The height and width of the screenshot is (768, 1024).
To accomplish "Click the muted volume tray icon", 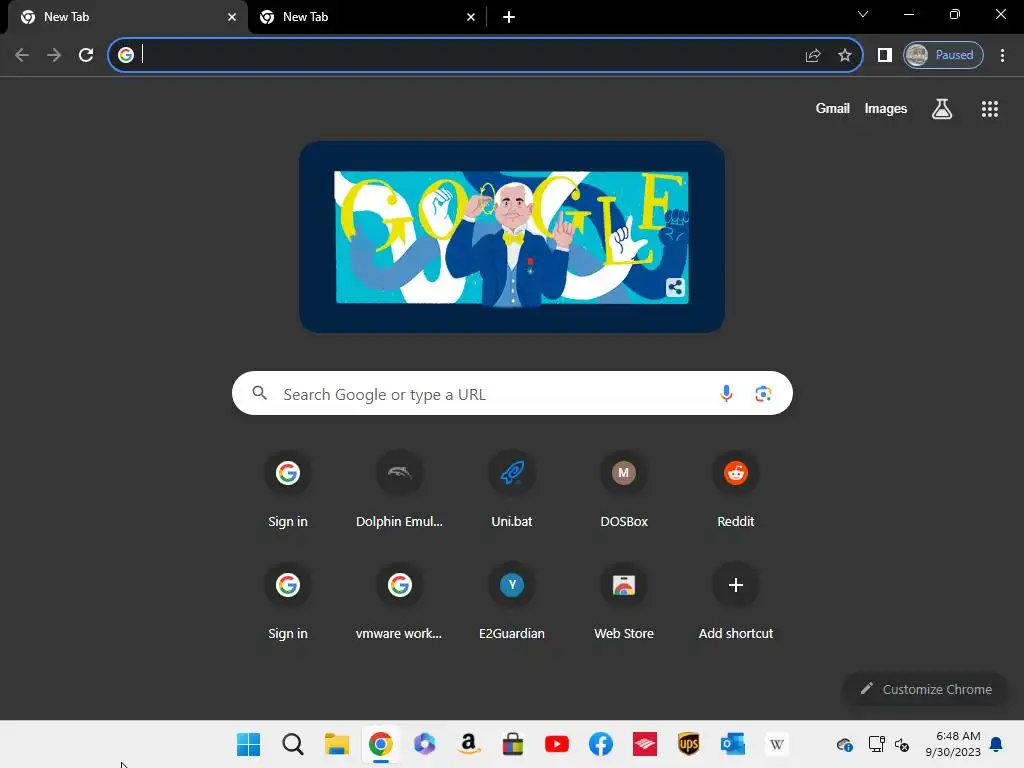I will [902, 744].
